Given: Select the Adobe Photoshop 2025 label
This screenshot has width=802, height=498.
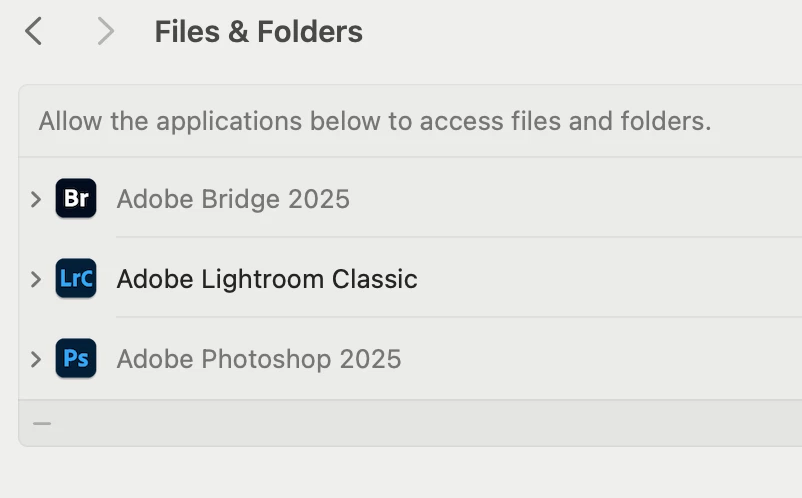Looking at the screenshot, I should point(259,358).
